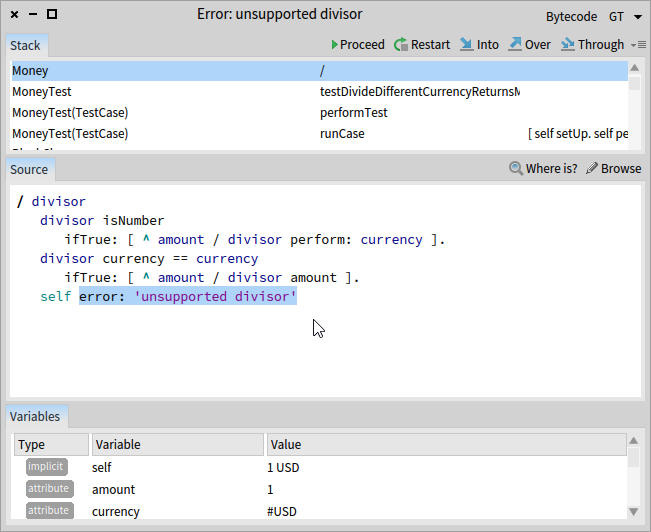
Task: Select the self variable row
Action: 319,467
